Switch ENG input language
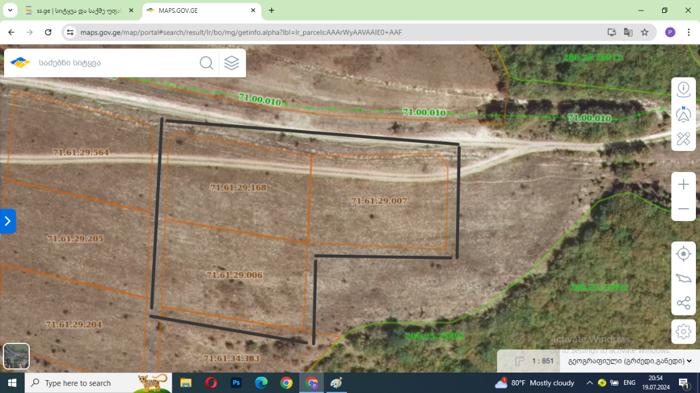 coord(629,383)
